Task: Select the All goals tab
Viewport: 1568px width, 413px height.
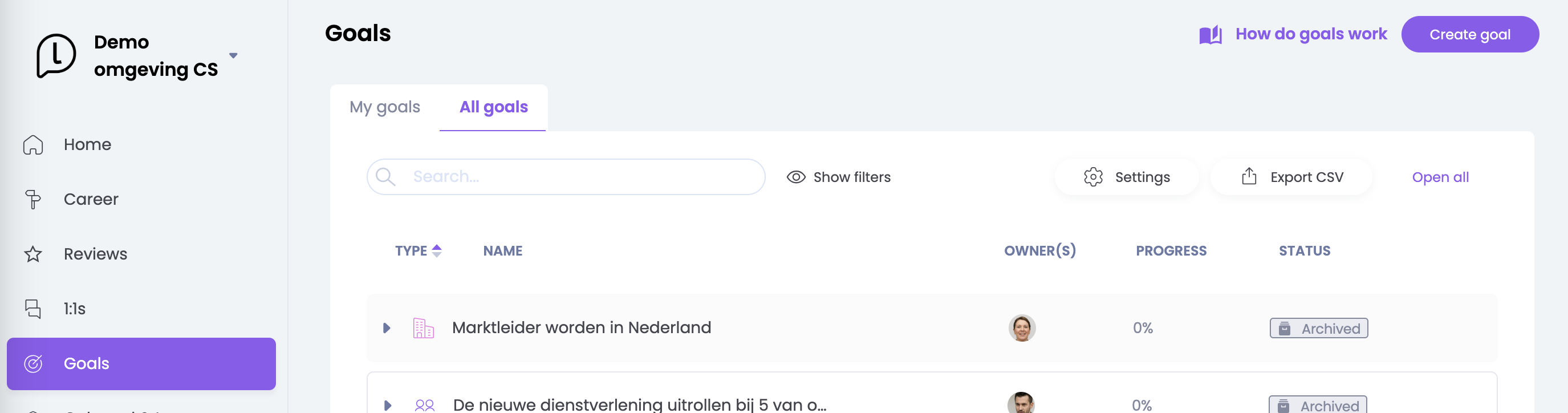Action: pos(493,107)
